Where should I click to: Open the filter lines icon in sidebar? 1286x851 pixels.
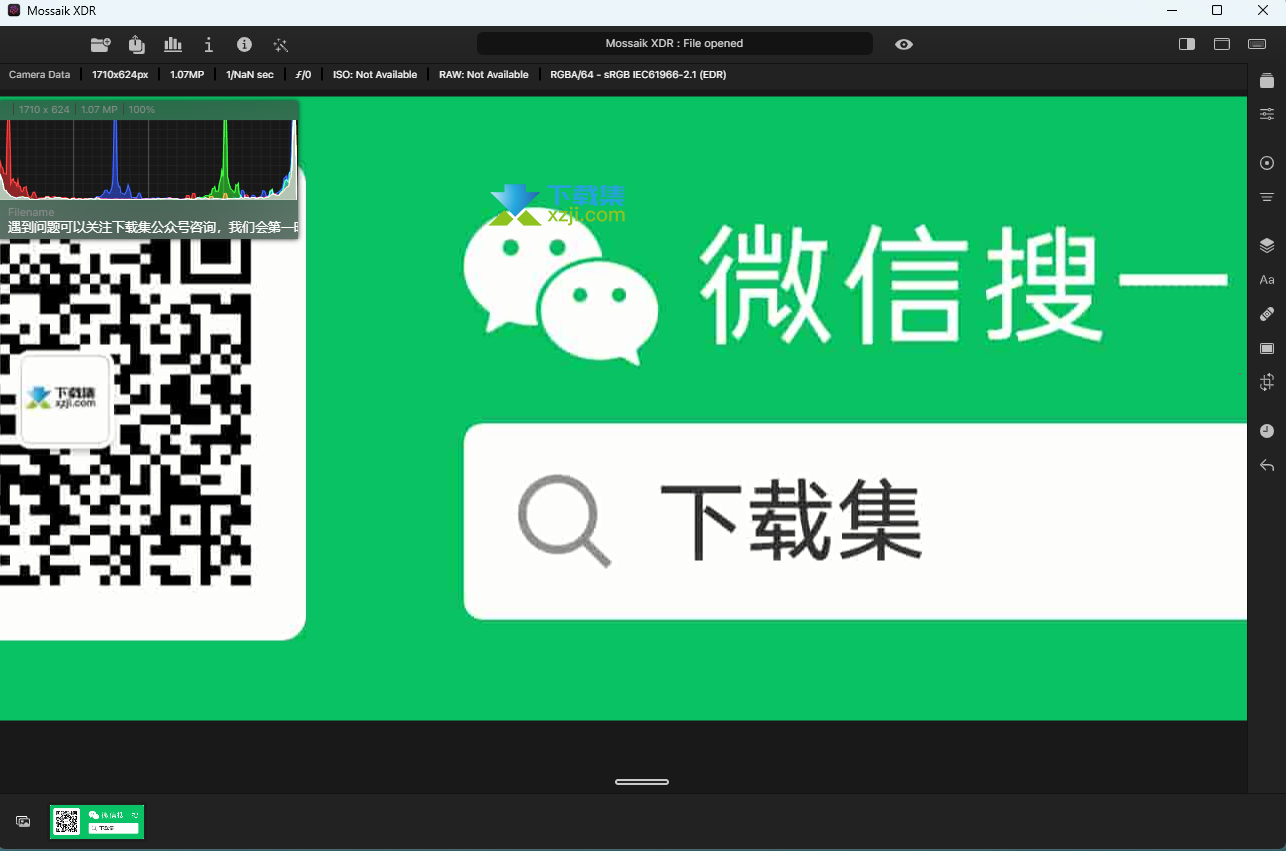click(x=1267, y=197)
